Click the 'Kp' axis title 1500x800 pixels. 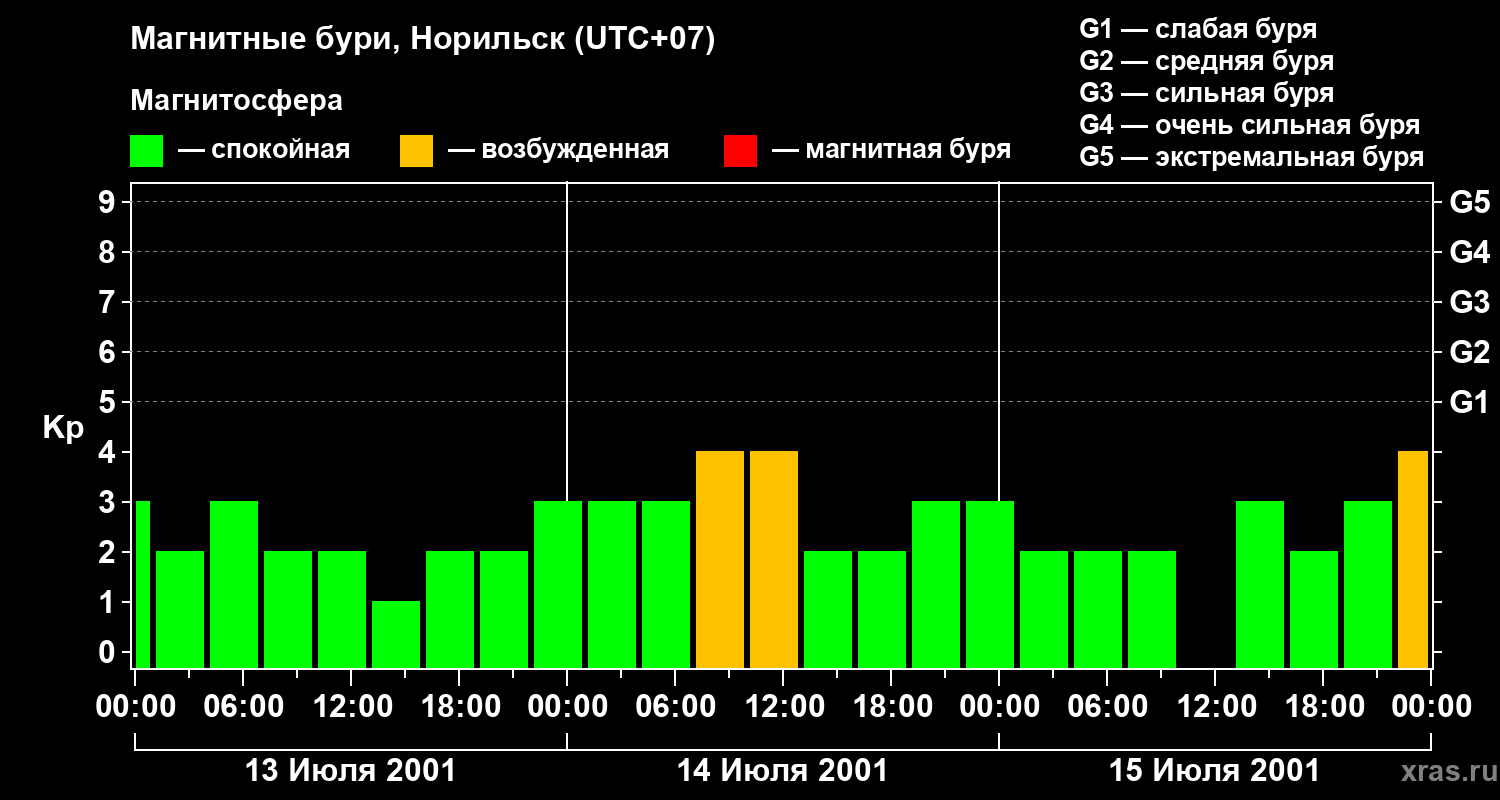click(x=63, y=429)
